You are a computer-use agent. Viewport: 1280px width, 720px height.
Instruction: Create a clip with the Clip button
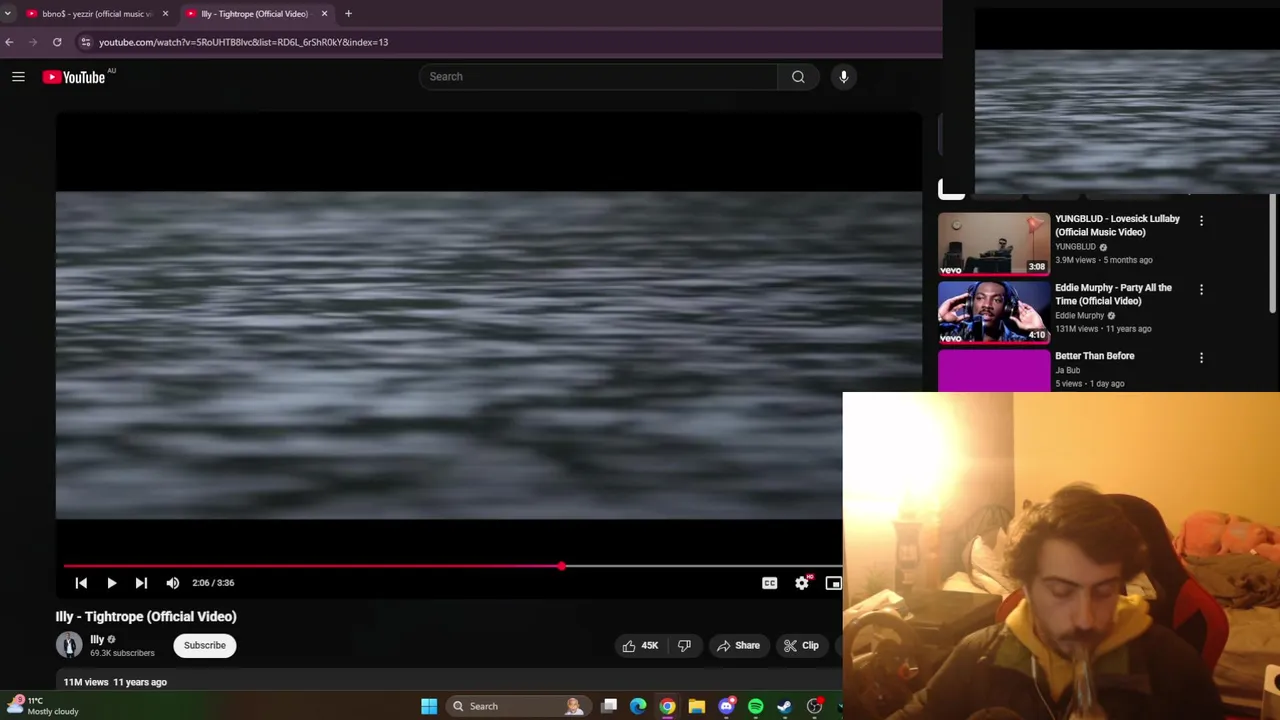(x=802, y=645)
